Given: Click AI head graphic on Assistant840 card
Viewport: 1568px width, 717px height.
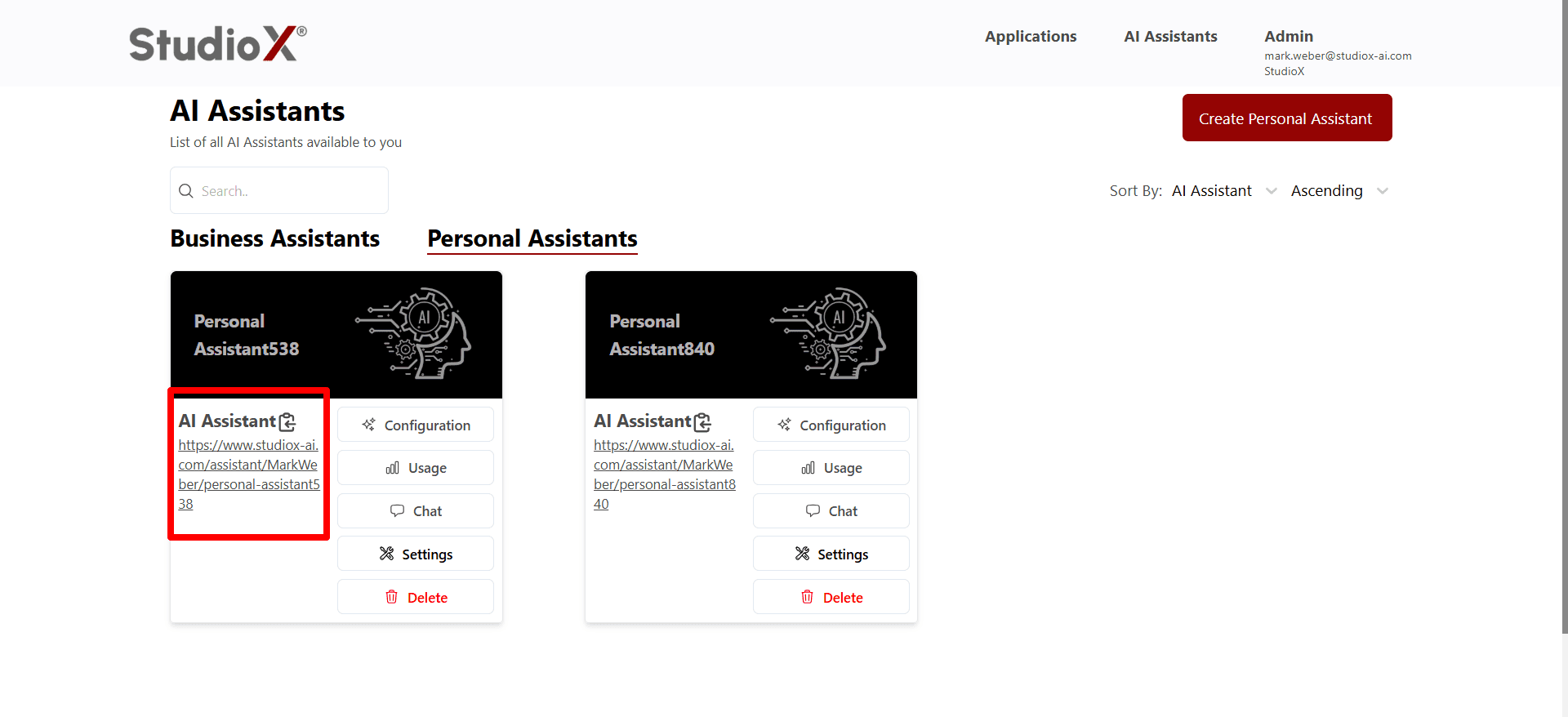Looking at the screenshot, I should point(831,333).
